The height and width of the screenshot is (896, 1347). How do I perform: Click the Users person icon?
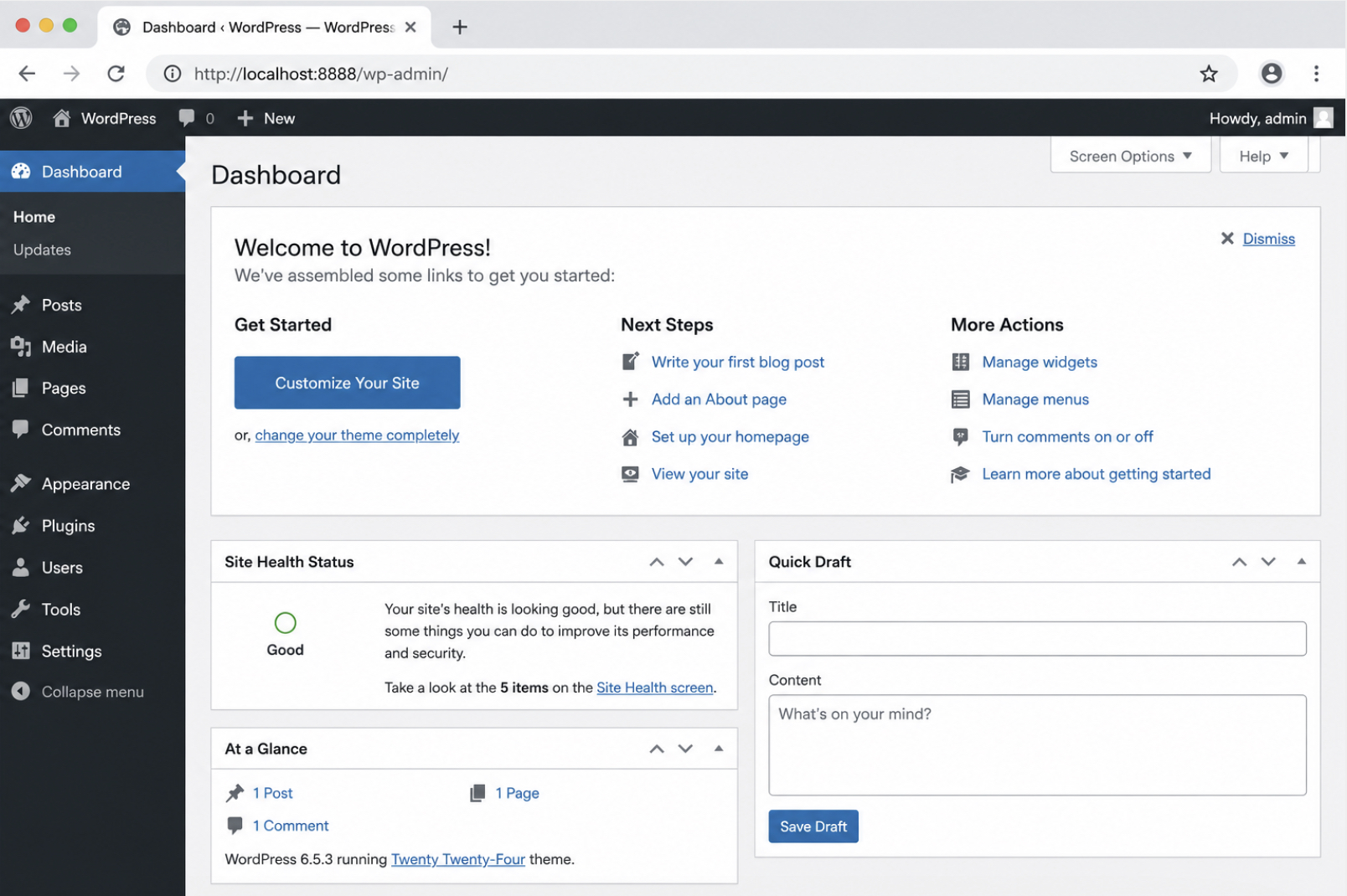(x=21, y=568)
